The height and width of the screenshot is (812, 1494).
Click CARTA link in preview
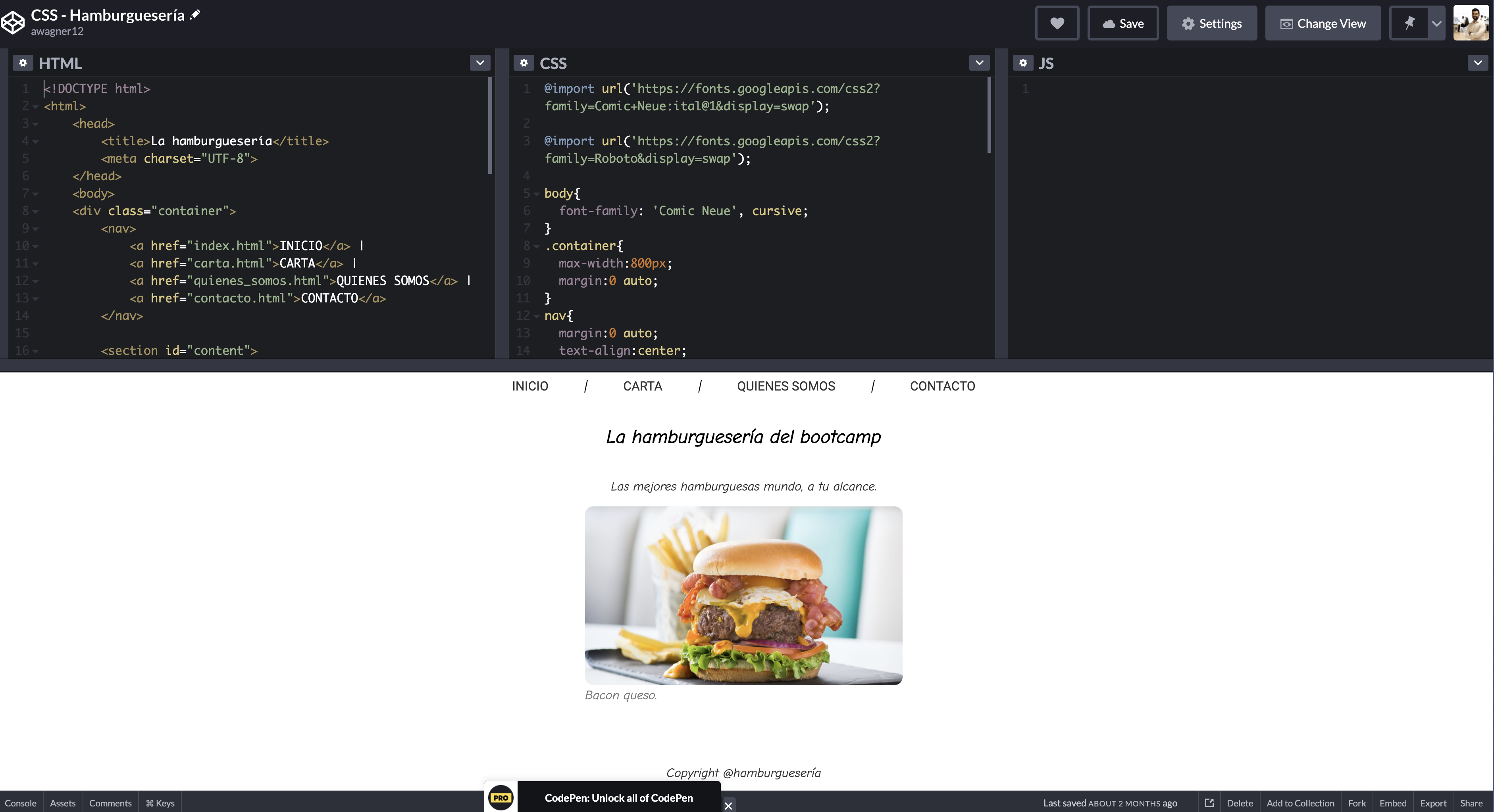pyautogui.click(x=642, y=386)
